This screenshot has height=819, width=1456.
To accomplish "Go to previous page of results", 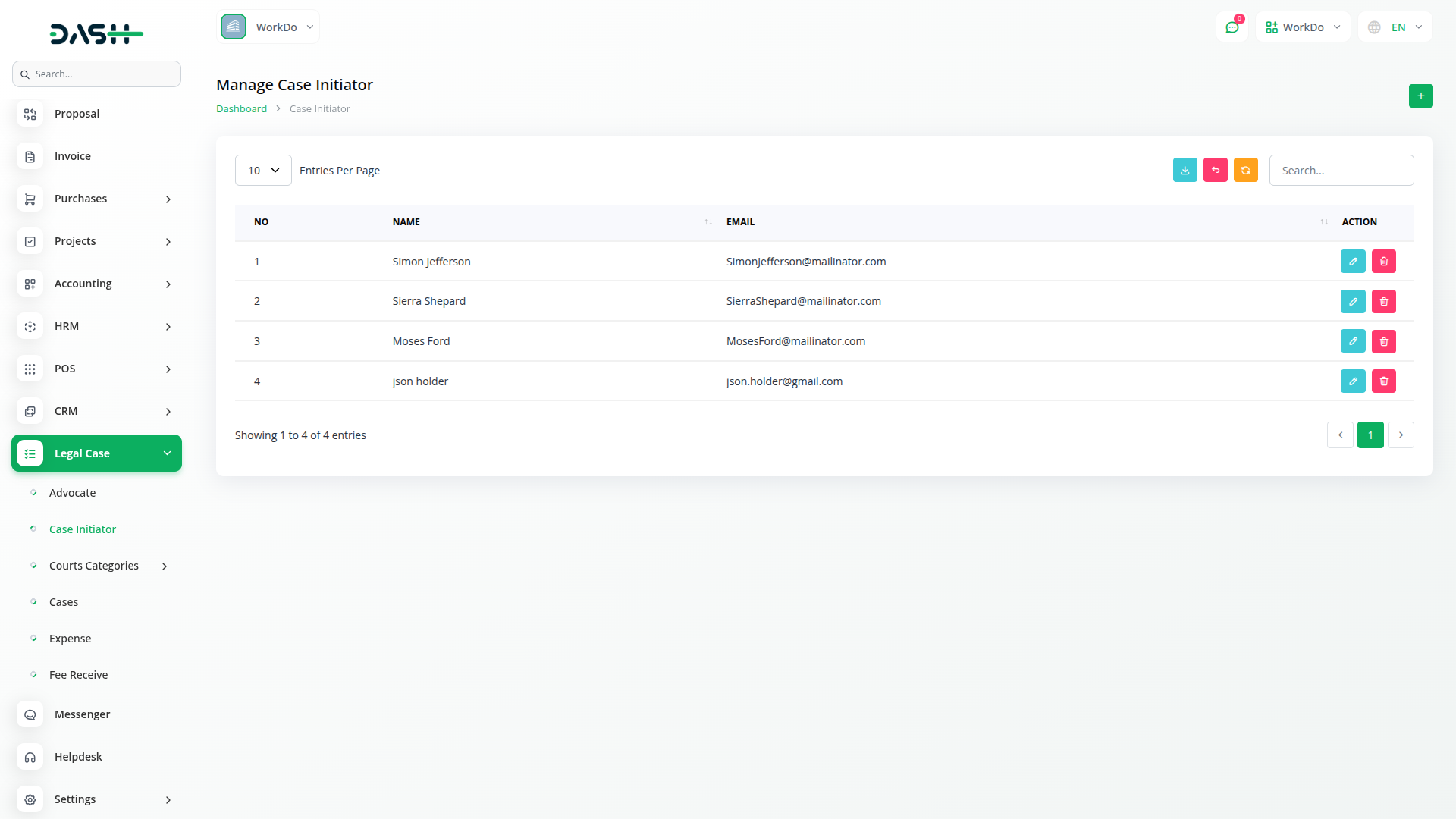I will pos(1340,435).
